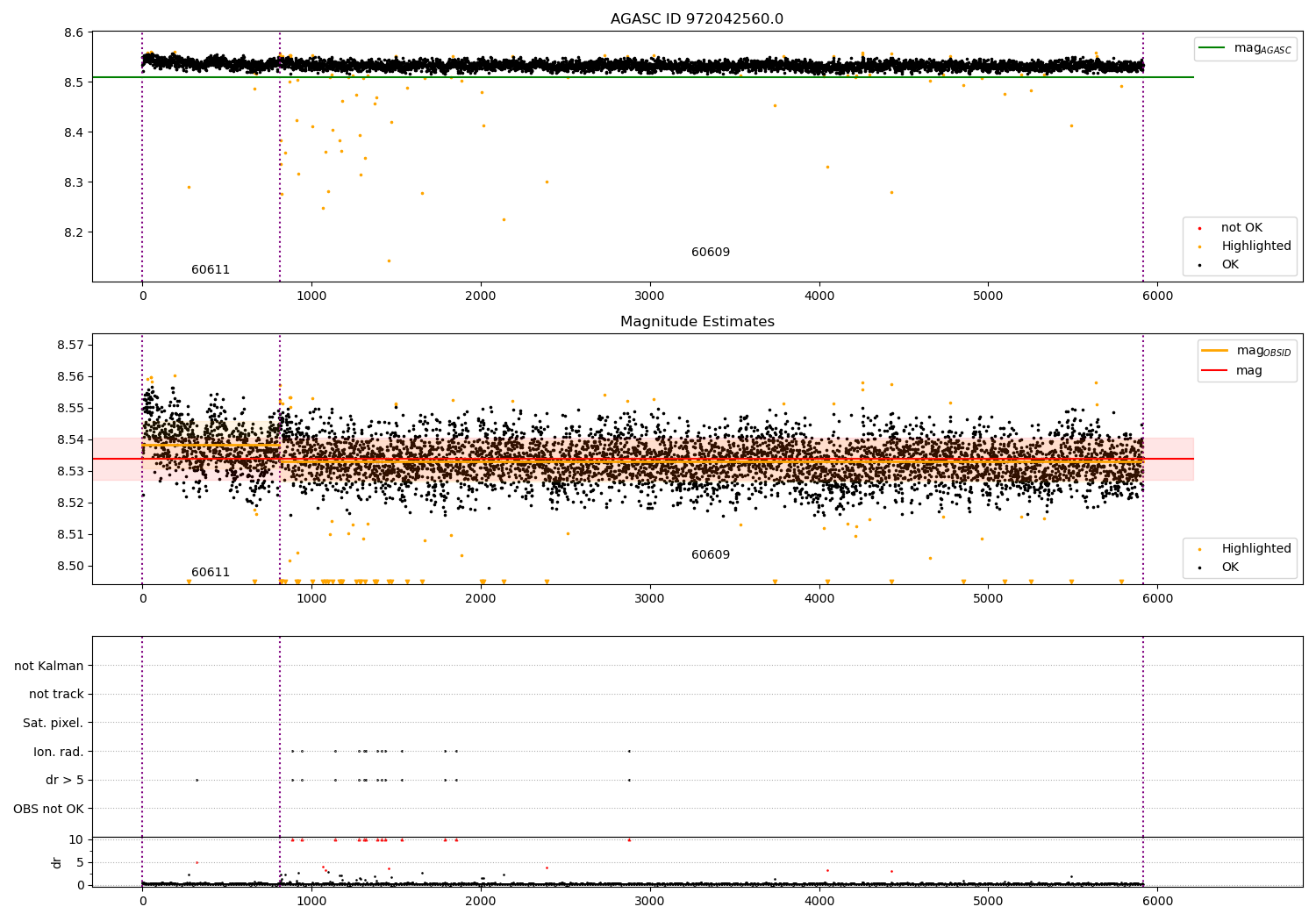The height and width of the screenshot is (921, 1316).
Task: Click the 8.50 y-axis tick label
Action: (70, 566)
